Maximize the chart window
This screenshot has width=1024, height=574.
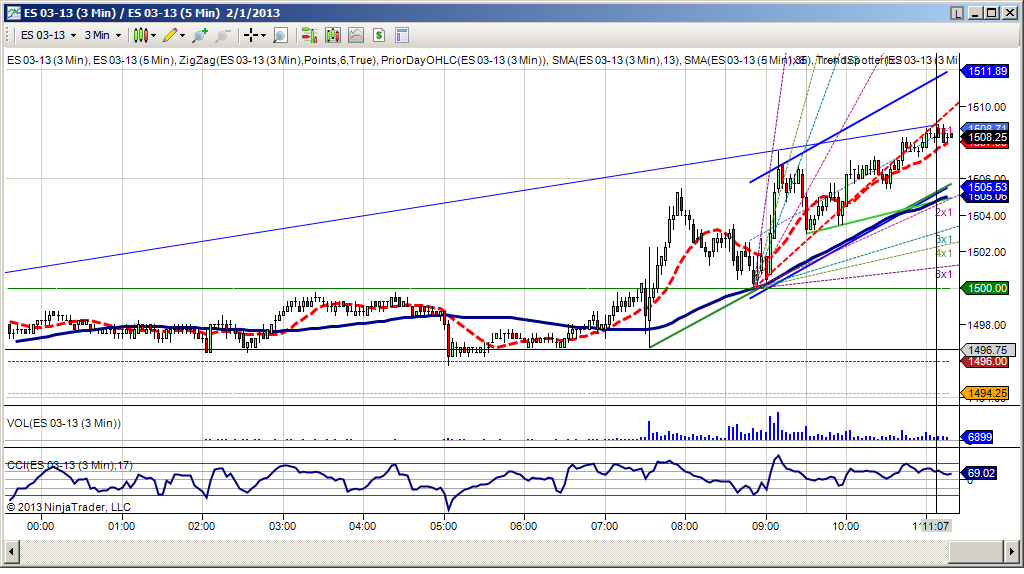coord(991,12)
